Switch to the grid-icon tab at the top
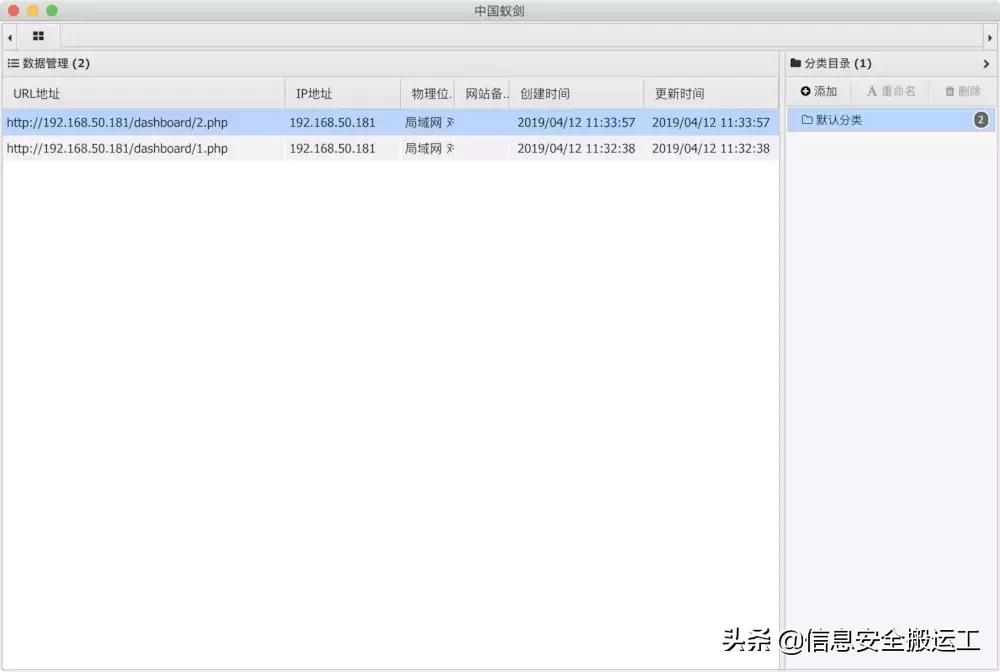Viewport: 1000px width, 672px height. (38, 36)
